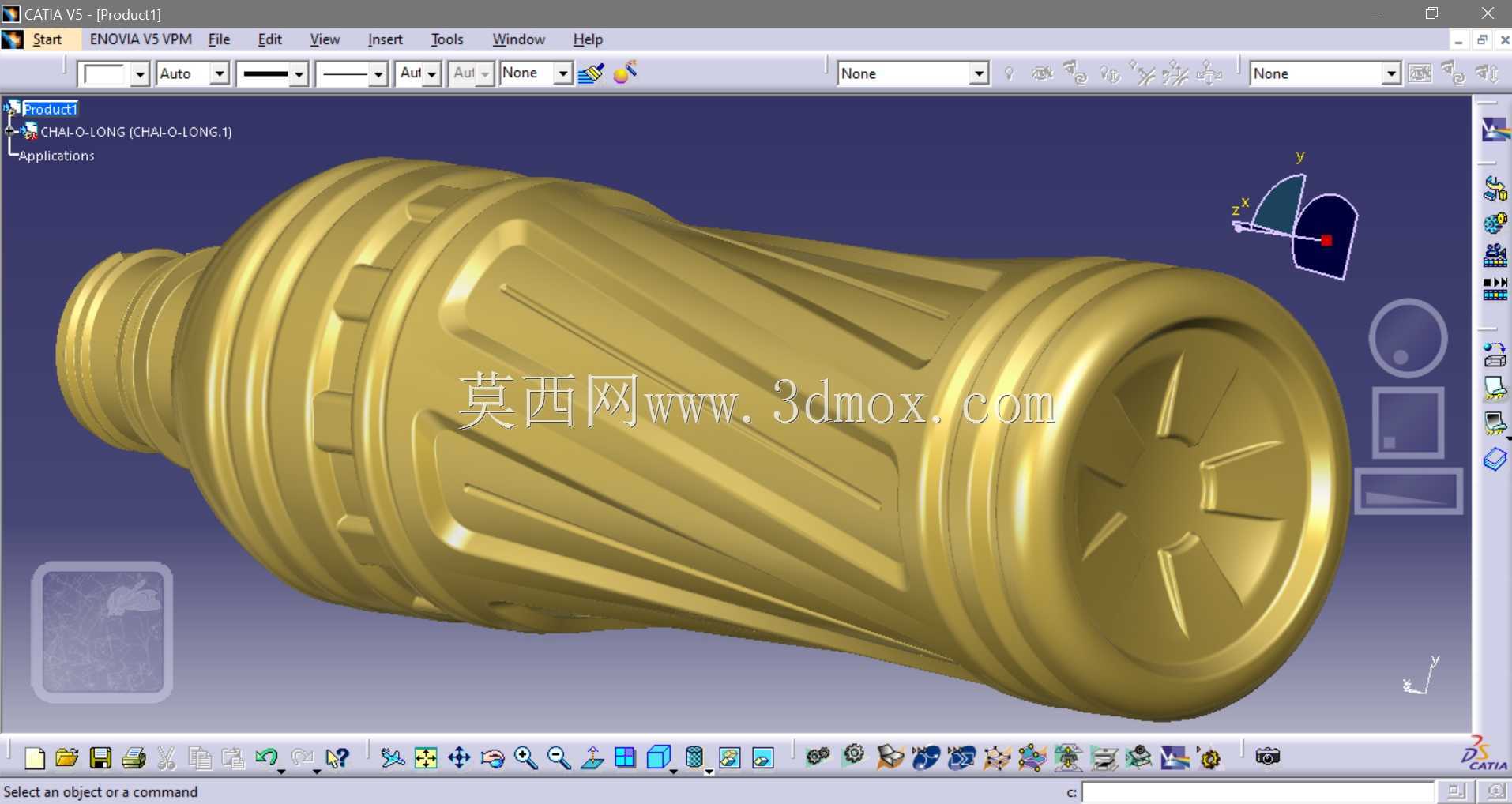This screenshot has height=804, width=1512.
Task: Open a file with the folder icon
Action: (67, 758)
